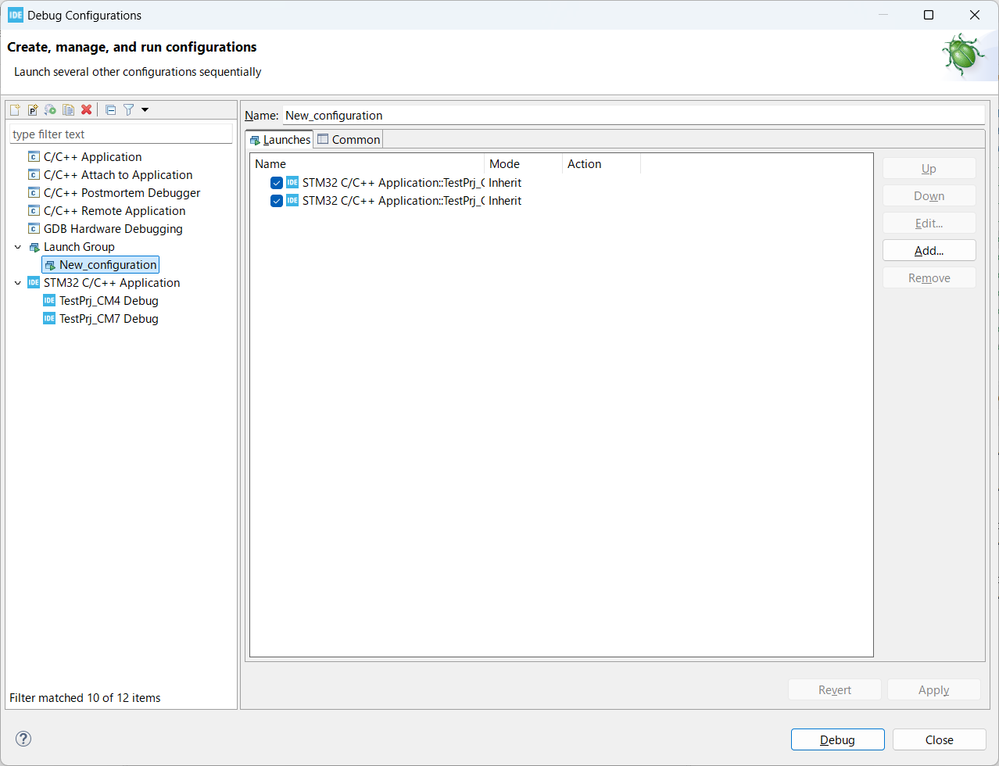Click the 'Filter matched 10 of 12 items' text
This screenshot has height=766, width=999.
[x=85, y=698]
